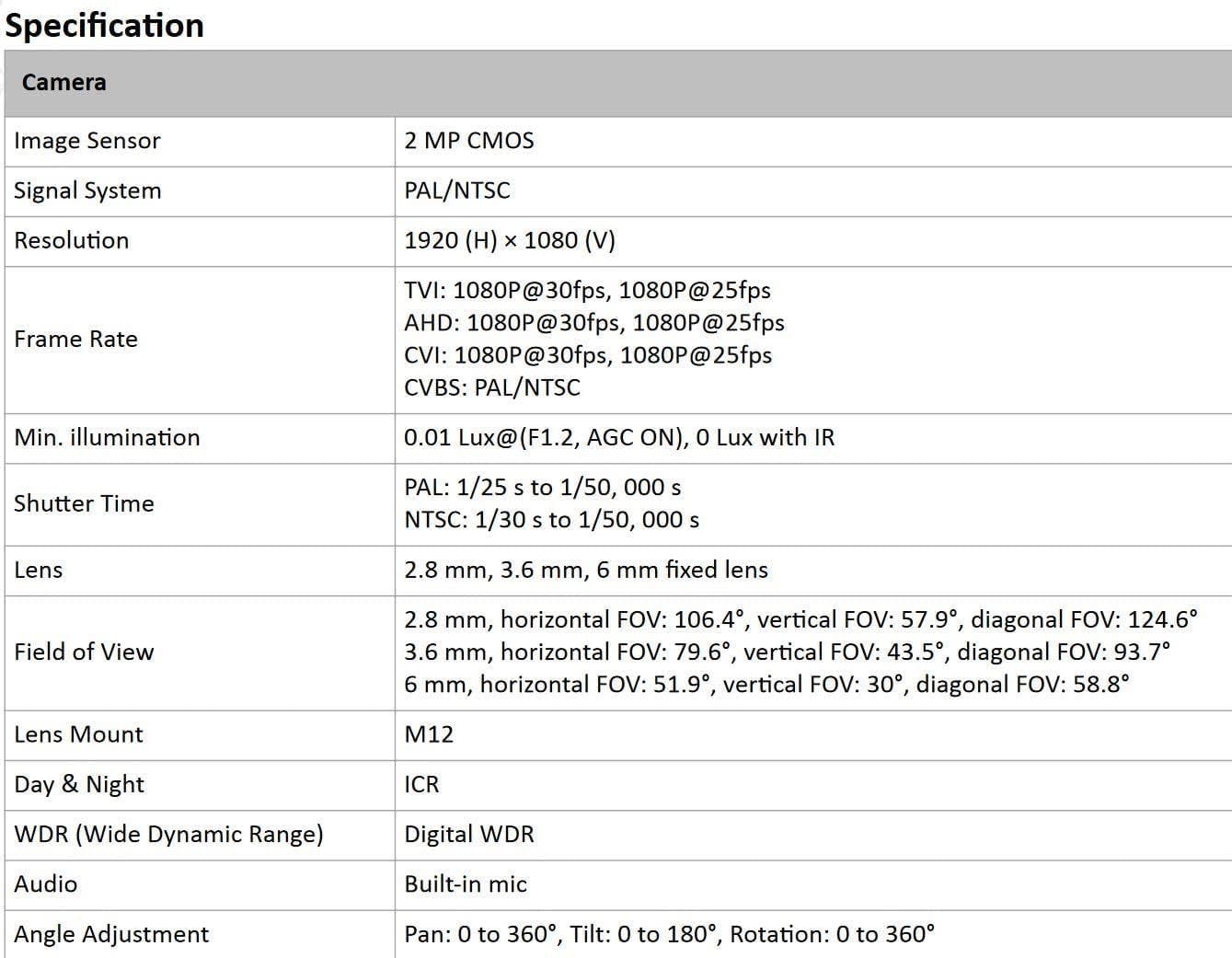Select the NTSC shutter time line
The width and height of the screenshot is (1232, 958).
click(x=551, y=520)
